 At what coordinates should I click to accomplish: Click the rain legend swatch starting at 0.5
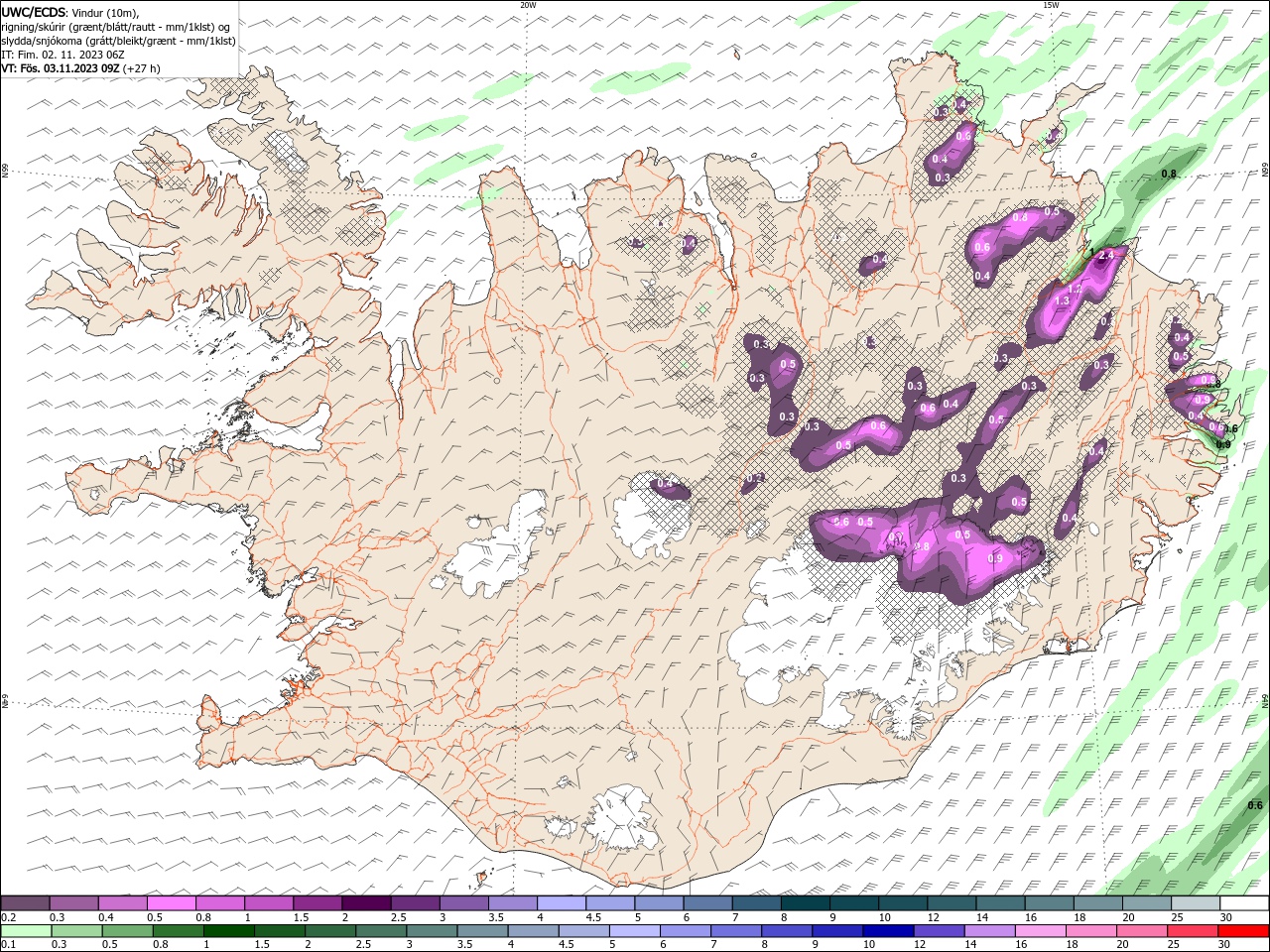pyautogui.click(x=127, y=931)
